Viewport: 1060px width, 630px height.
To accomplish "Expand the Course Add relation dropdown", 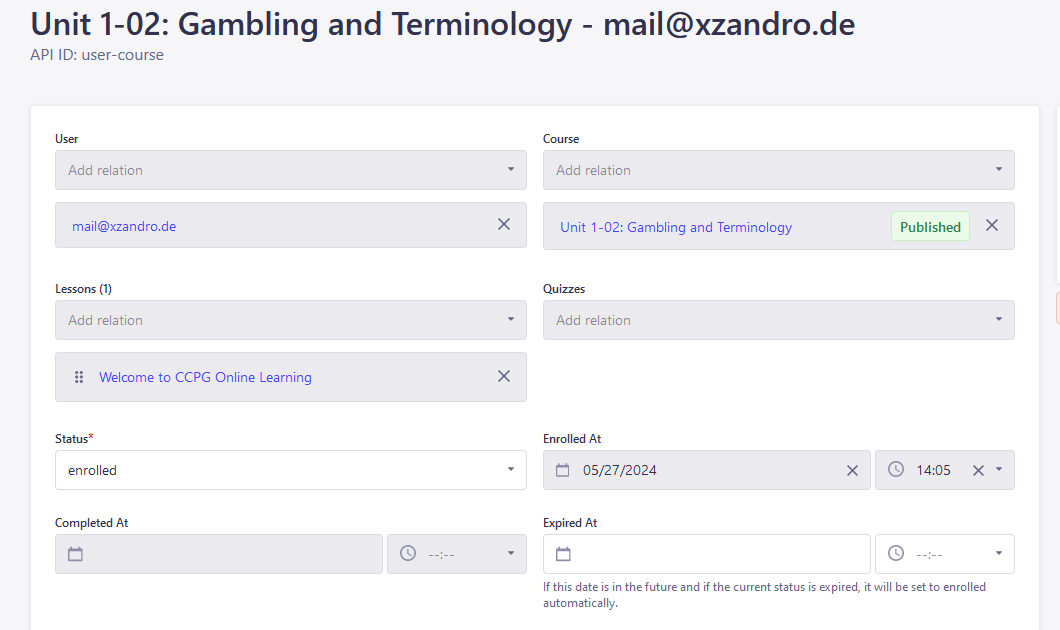I will click(778, 170).
